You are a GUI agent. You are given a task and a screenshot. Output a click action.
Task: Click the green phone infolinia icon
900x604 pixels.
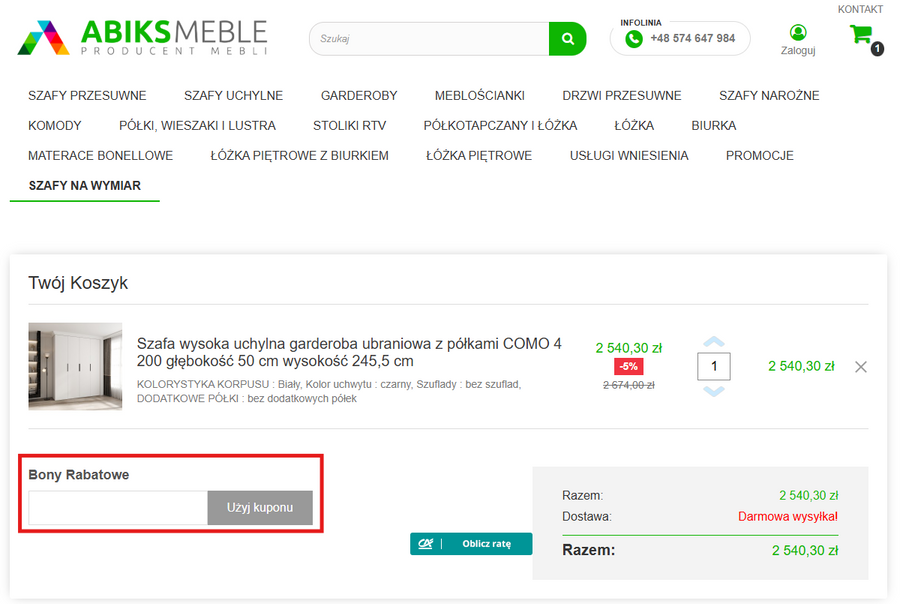(633, 39)
